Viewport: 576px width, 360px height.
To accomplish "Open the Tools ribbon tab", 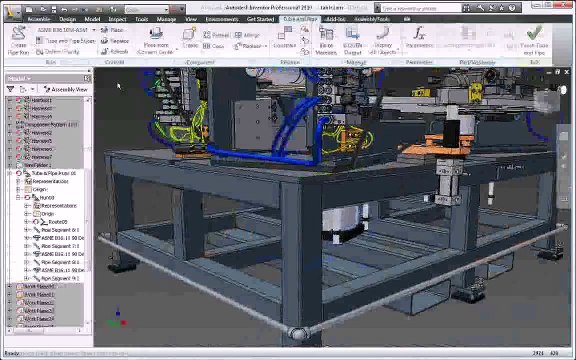I will pos(141,19).
